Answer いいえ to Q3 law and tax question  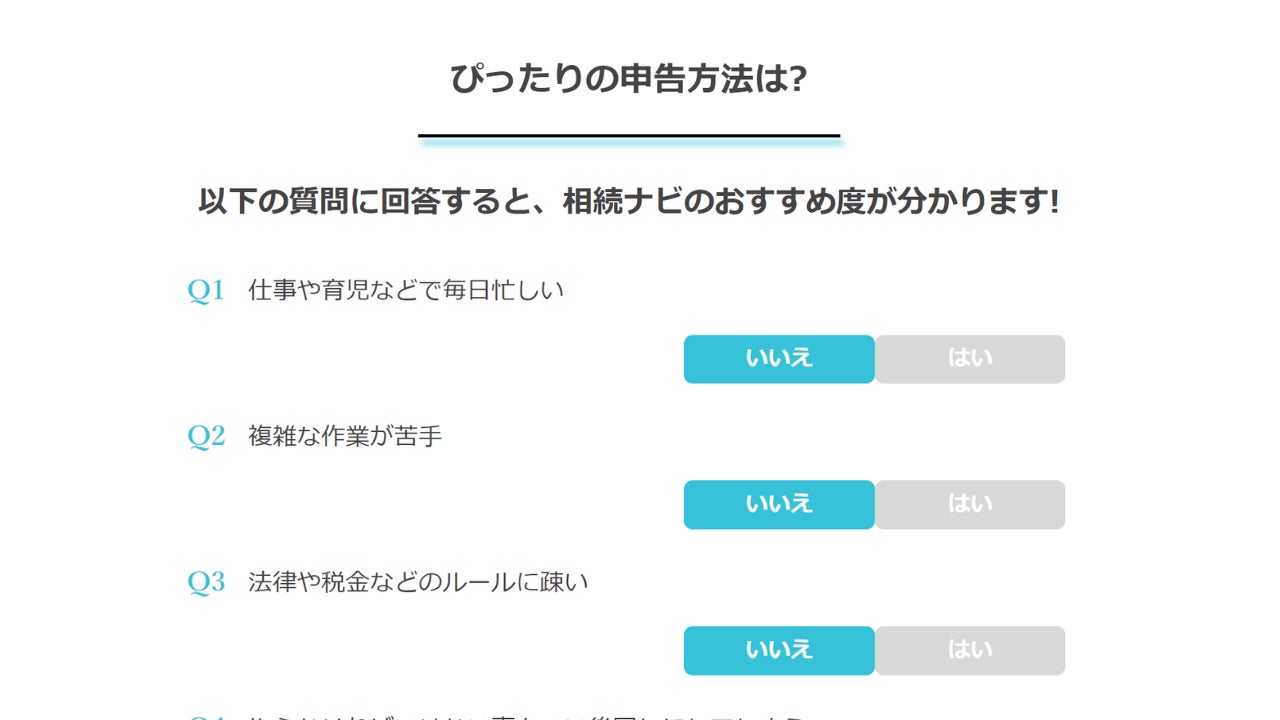click(779, 651)
